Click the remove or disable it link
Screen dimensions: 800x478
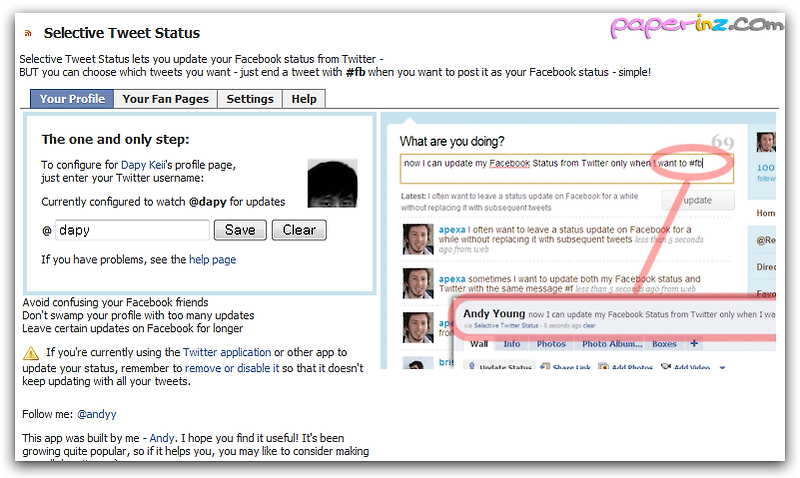pyautogui.click(x=232, y=368)
